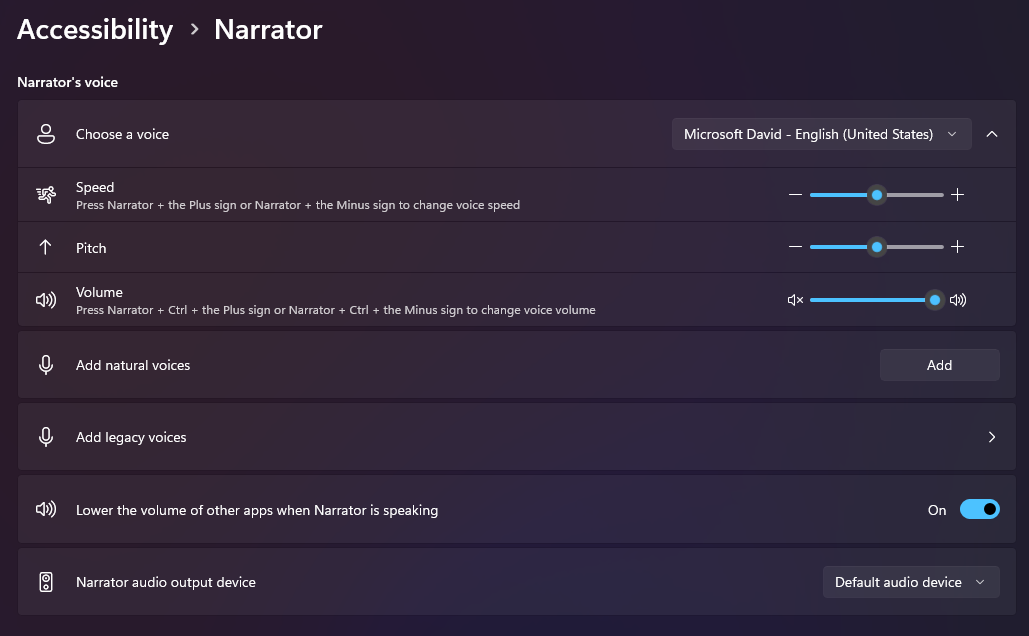Click the Pitch plus icon
Viewport: 1029px width, 636px height.
pyautogui.click(x=957, y=247)
